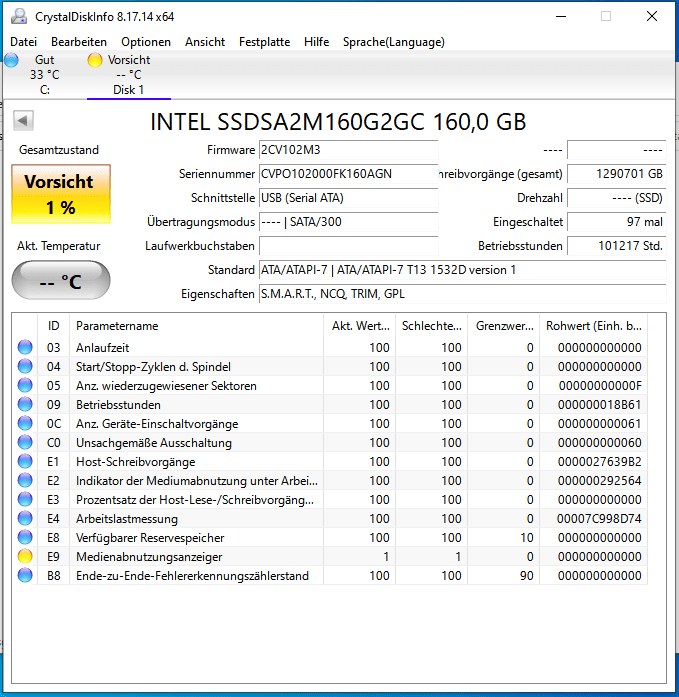The width and height of the screenshot is (679, 697).
Task: Switch to the C: drive tab
Action: pos(44,75)
